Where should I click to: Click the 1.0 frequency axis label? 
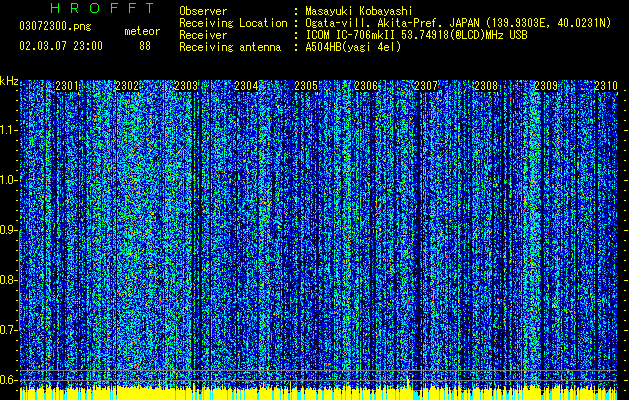point(9,180)
